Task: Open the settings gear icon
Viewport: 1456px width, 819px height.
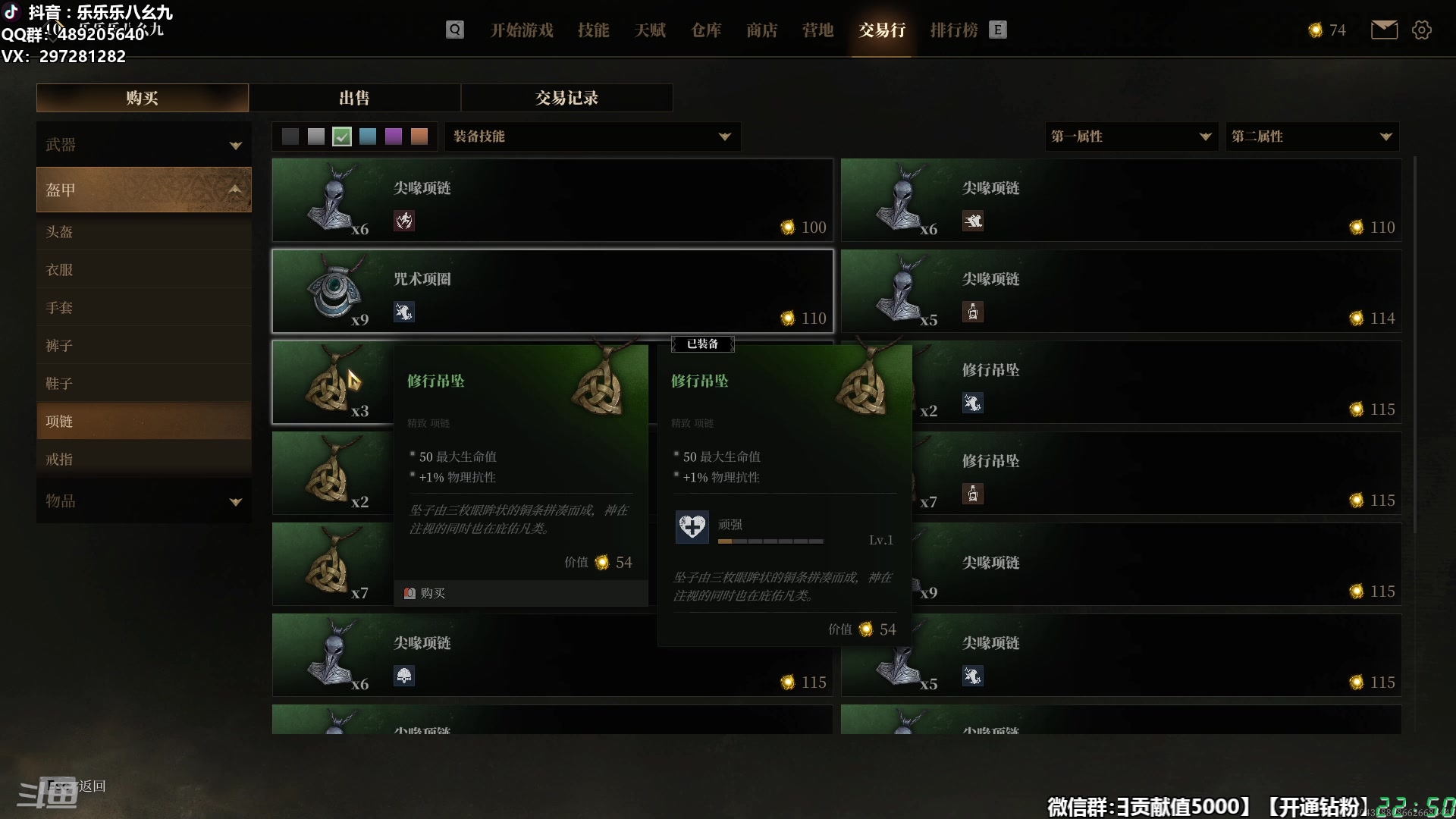Action: tap(1422, 30)
